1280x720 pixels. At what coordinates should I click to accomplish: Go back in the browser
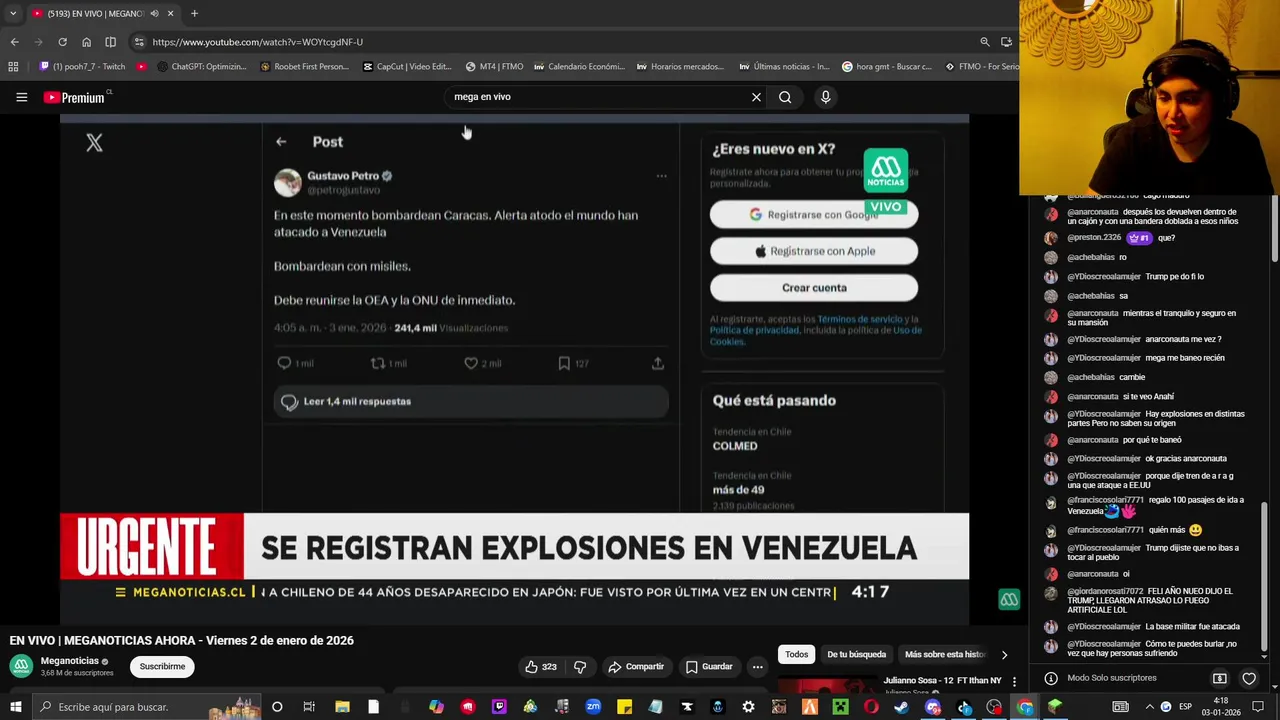click(x=14, y=42)
